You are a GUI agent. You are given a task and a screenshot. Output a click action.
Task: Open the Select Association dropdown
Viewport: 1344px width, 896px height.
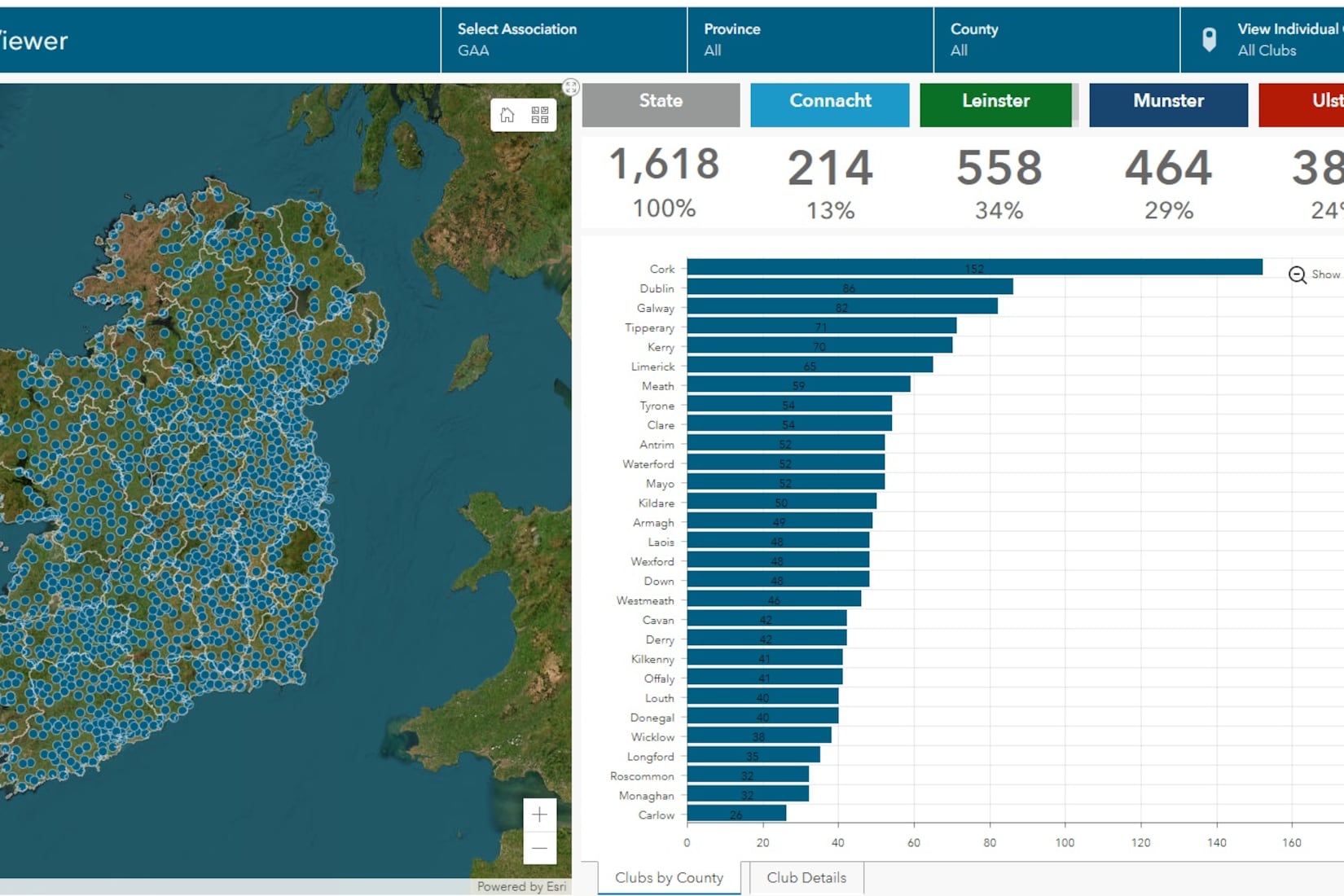562,40
